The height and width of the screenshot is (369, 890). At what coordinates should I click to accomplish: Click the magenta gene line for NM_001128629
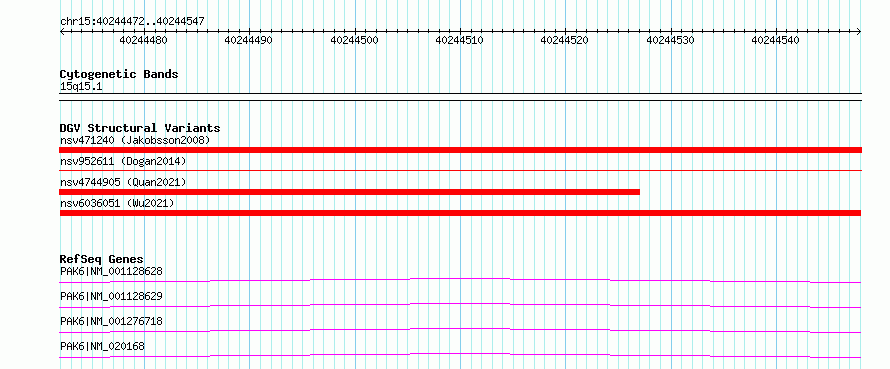pyautogui.click(x=460, y=305)
